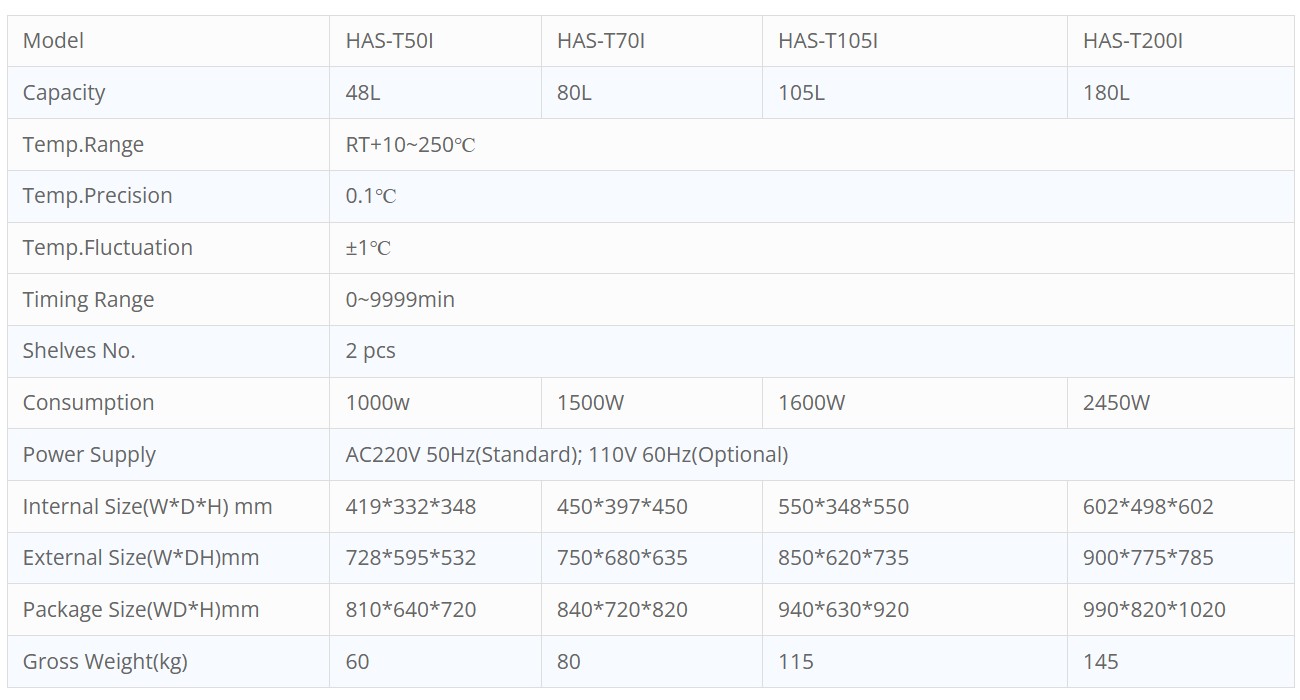Click the HAS-T50I model header cell
This screenshot has height=700, width=1300.
[x=390, y=41]
